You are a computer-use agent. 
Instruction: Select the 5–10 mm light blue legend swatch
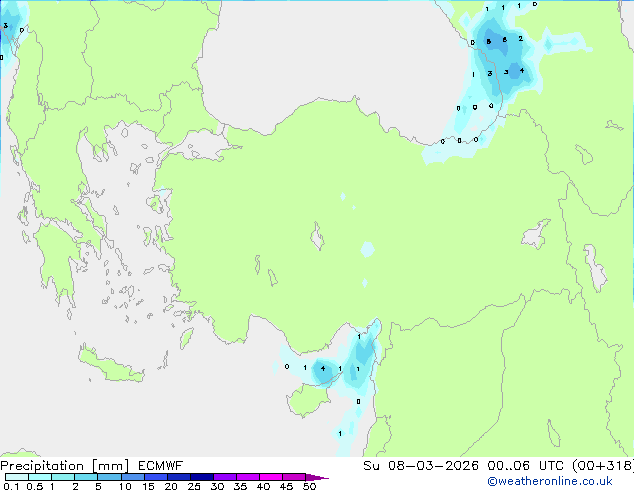tap(109, 477)
